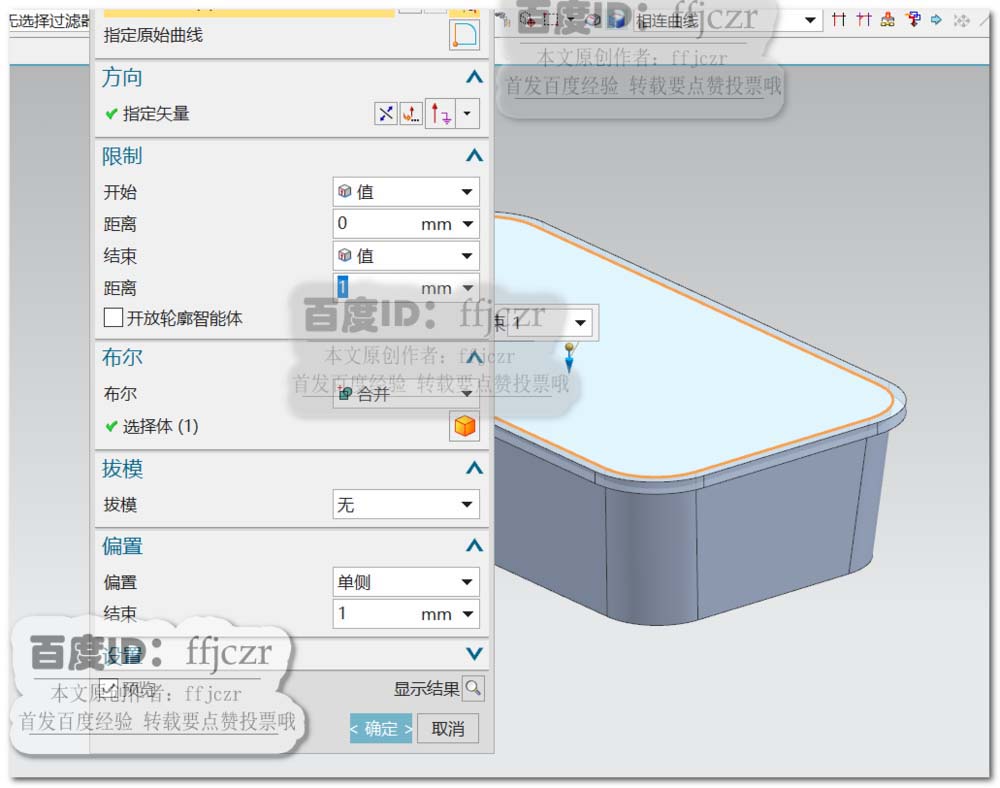The width and height of the screenshot is (1000, 788).
Task: Click the 选择体 (1) label
Action: [x=160, y=426]
